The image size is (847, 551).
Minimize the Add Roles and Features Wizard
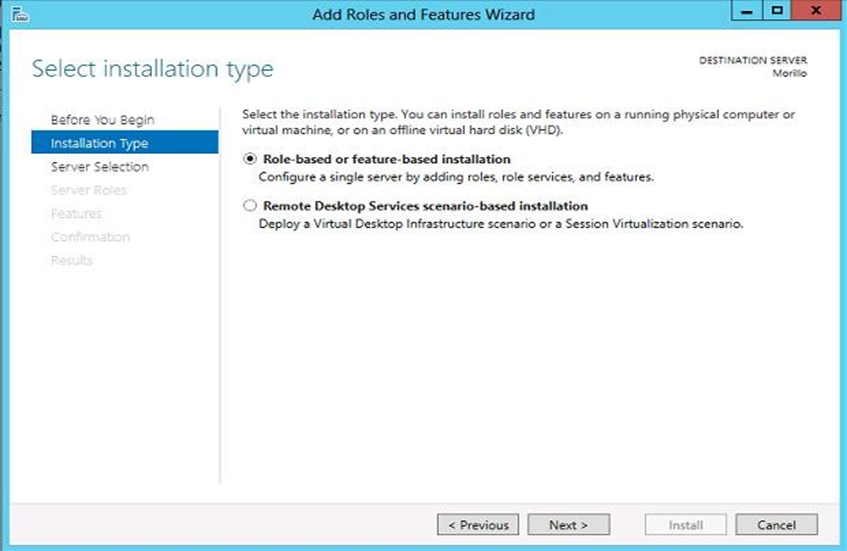tap(745, 12)
